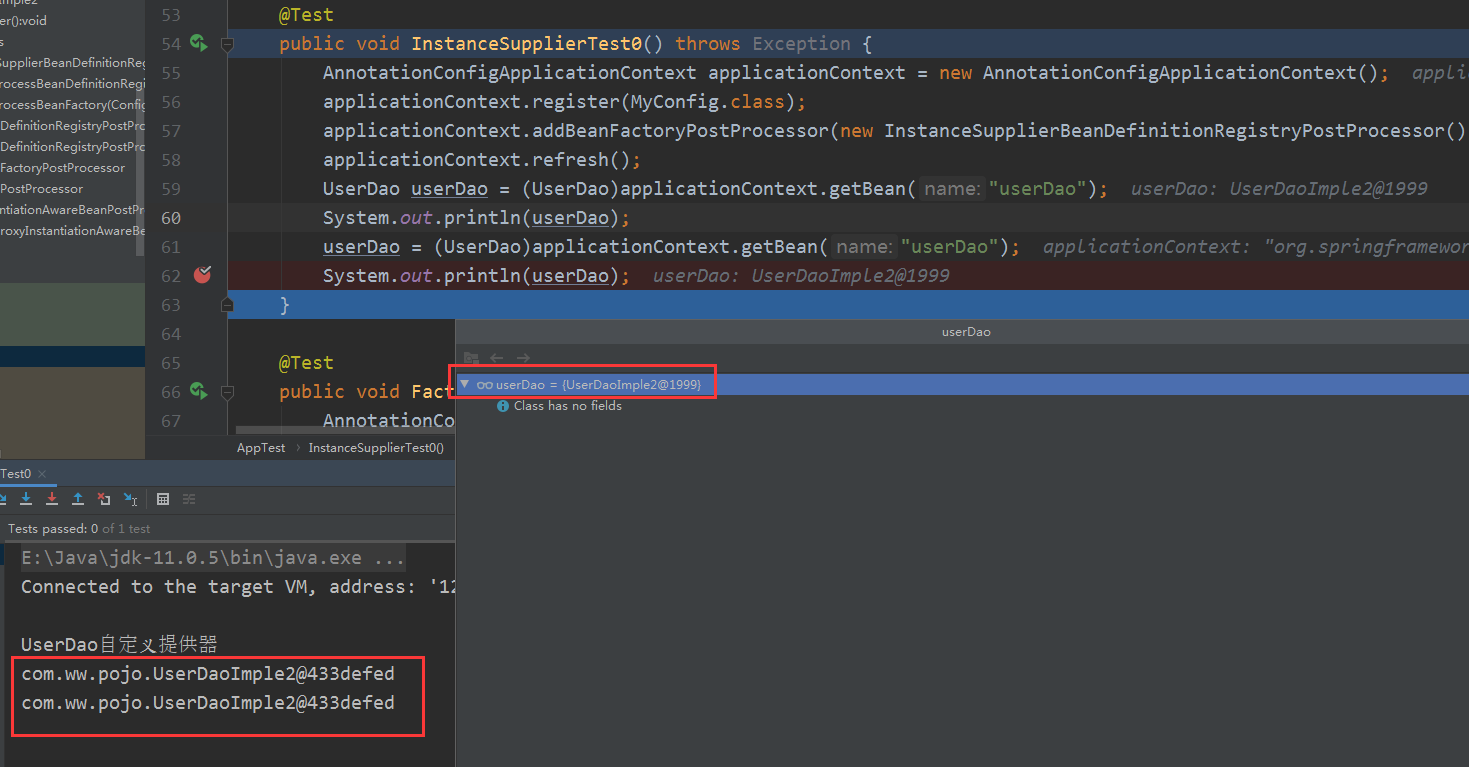Image resolution: width=1469 pixels, height=767 pixels.
Task: Click the glasses watch icon beside userDao
Action: 485,385
